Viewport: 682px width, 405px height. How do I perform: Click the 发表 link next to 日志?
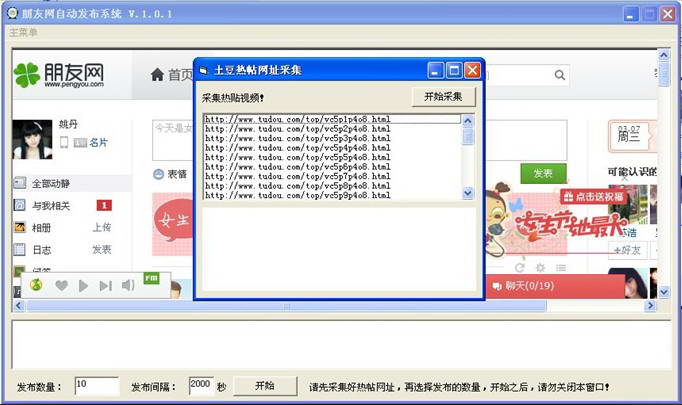(x=102, y=249)
